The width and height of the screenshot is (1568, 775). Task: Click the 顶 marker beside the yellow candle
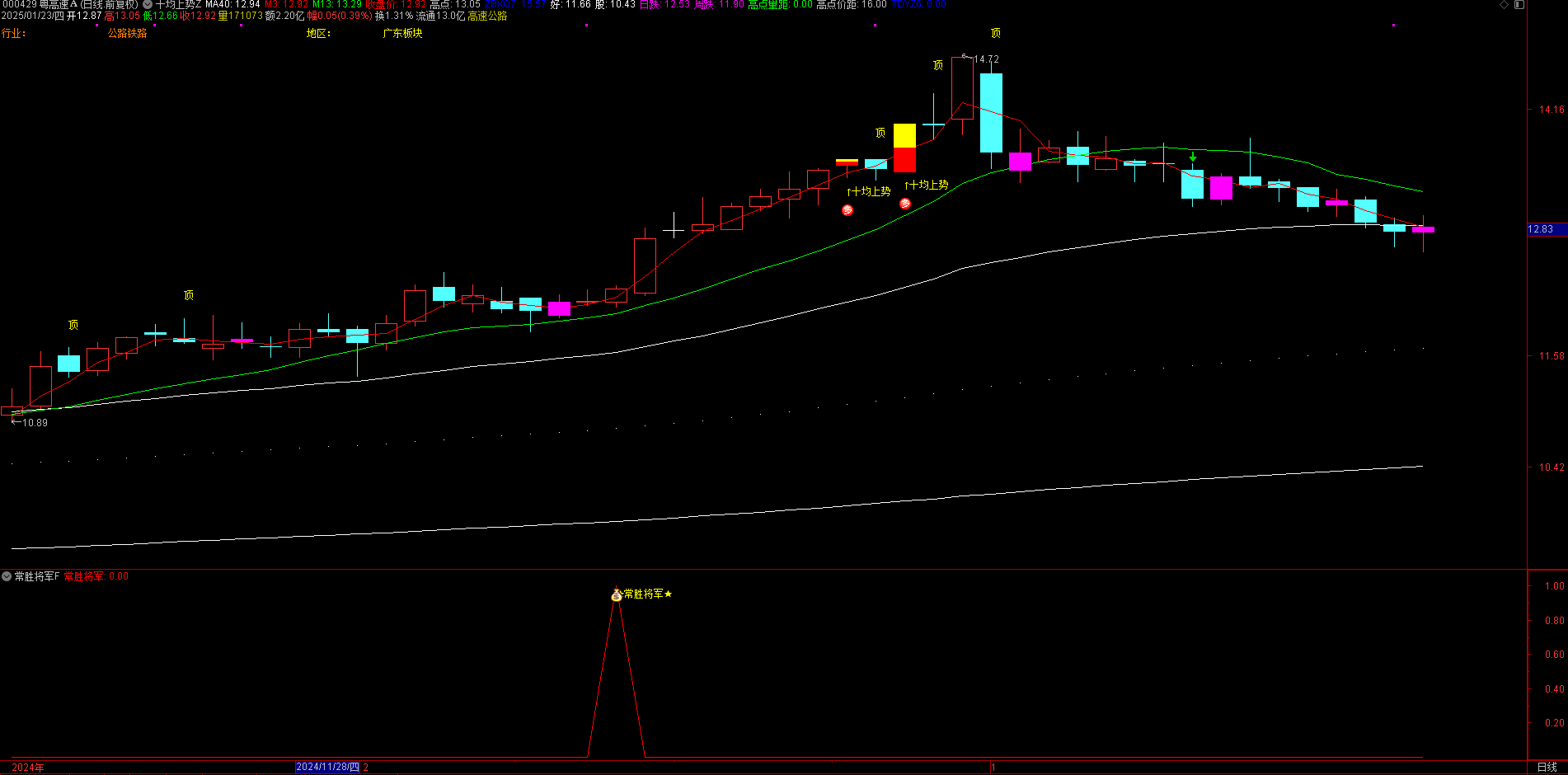tap(880, 133)
